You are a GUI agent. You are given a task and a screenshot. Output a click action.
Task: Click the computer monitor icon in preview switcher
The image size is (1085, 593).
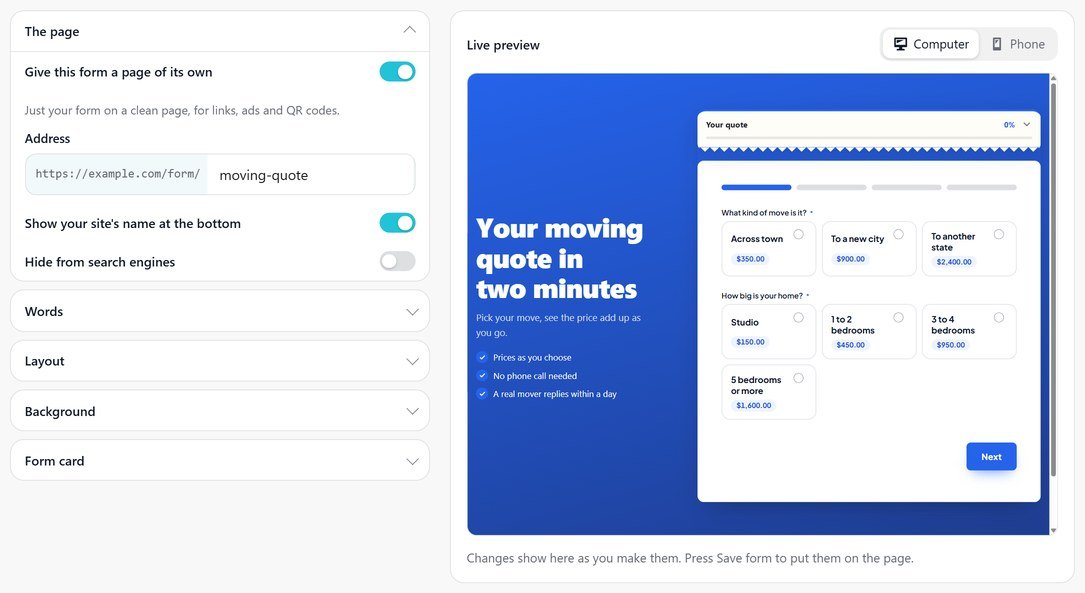(x=900, y=44)
